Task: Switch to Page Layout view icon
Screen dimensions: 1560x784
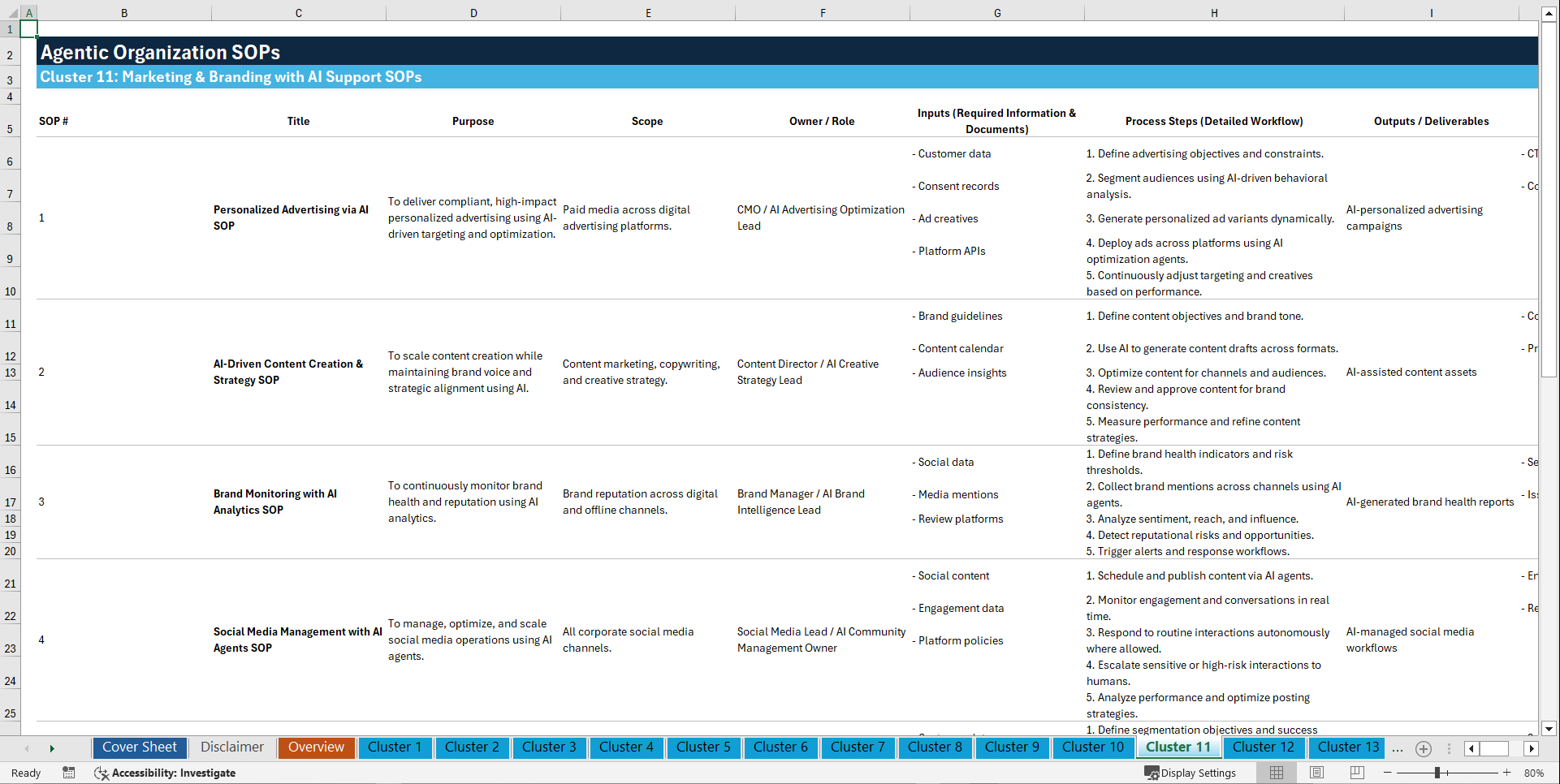Action: click(1316, 773)
